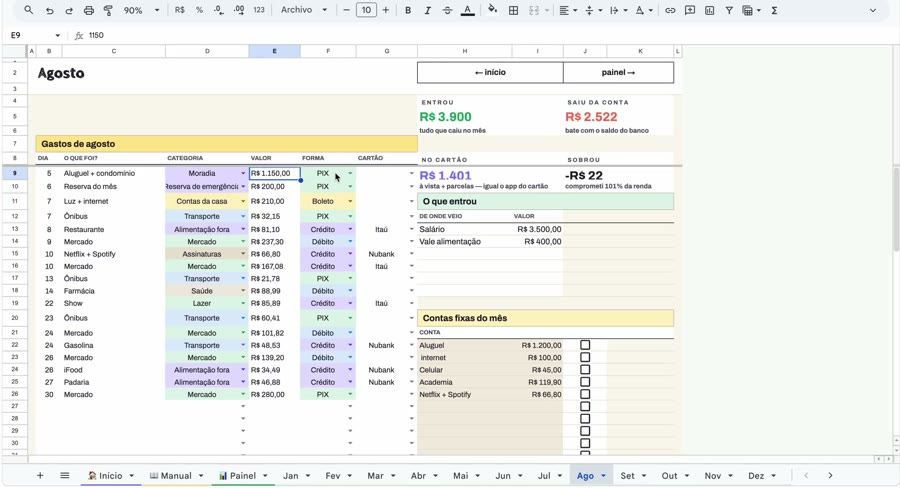Undo the last action
The height and width of the screenshot is (488, 900).
(x=49, y=10)
